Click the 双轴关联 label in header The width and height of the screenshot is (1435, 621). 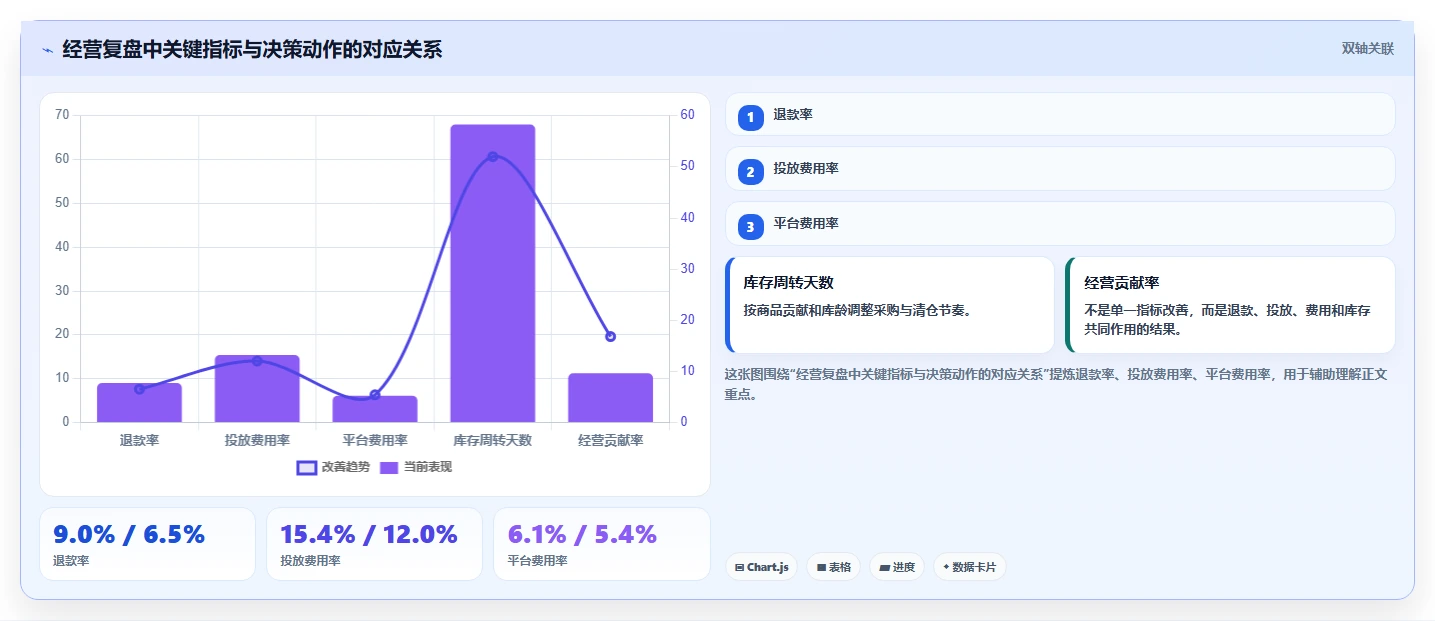coord(1367,49)
